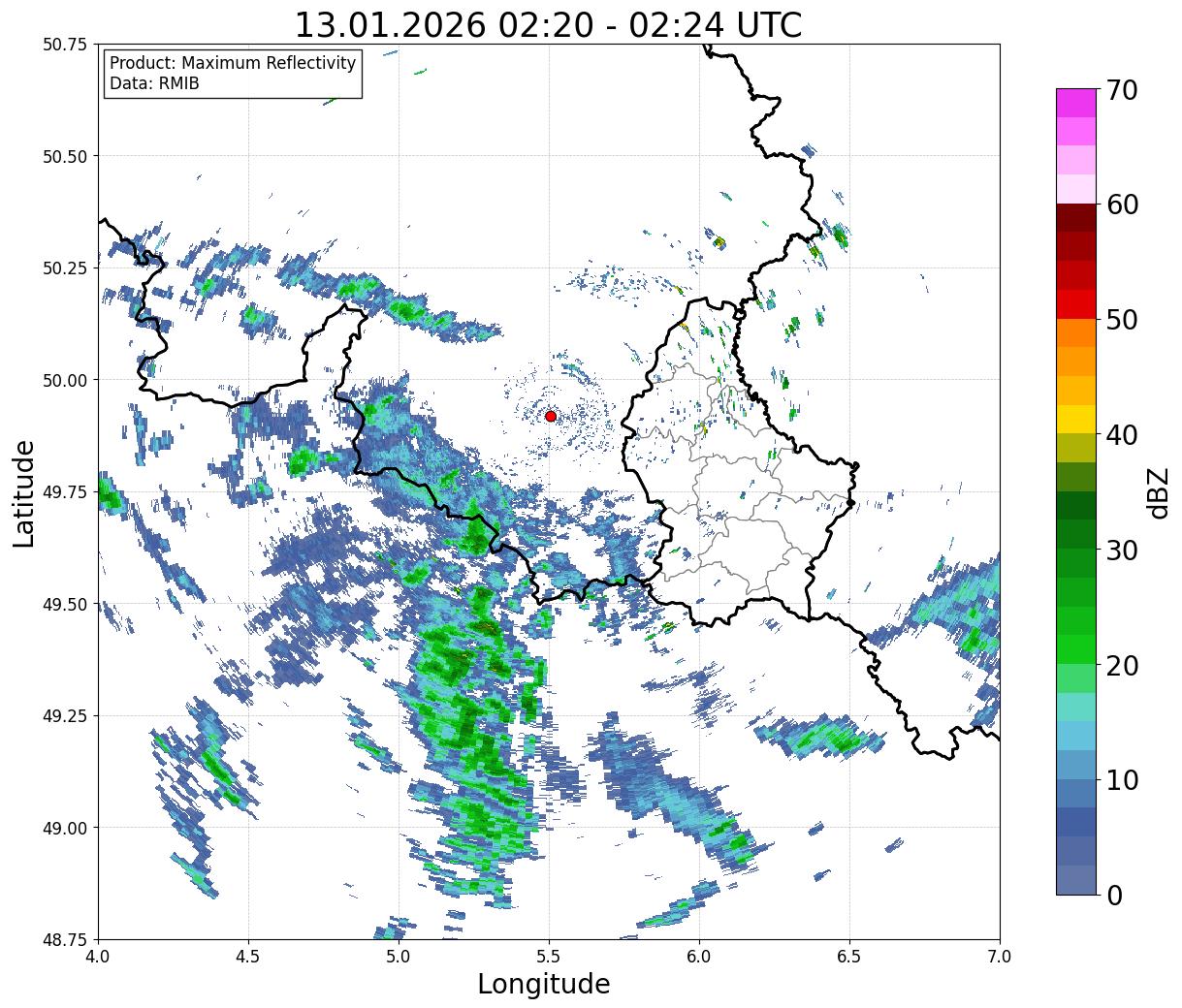The width and height of the screenshot is (1182, 1008).
Task: Click the longitude tick label 5.0
Action: point(399,957)
